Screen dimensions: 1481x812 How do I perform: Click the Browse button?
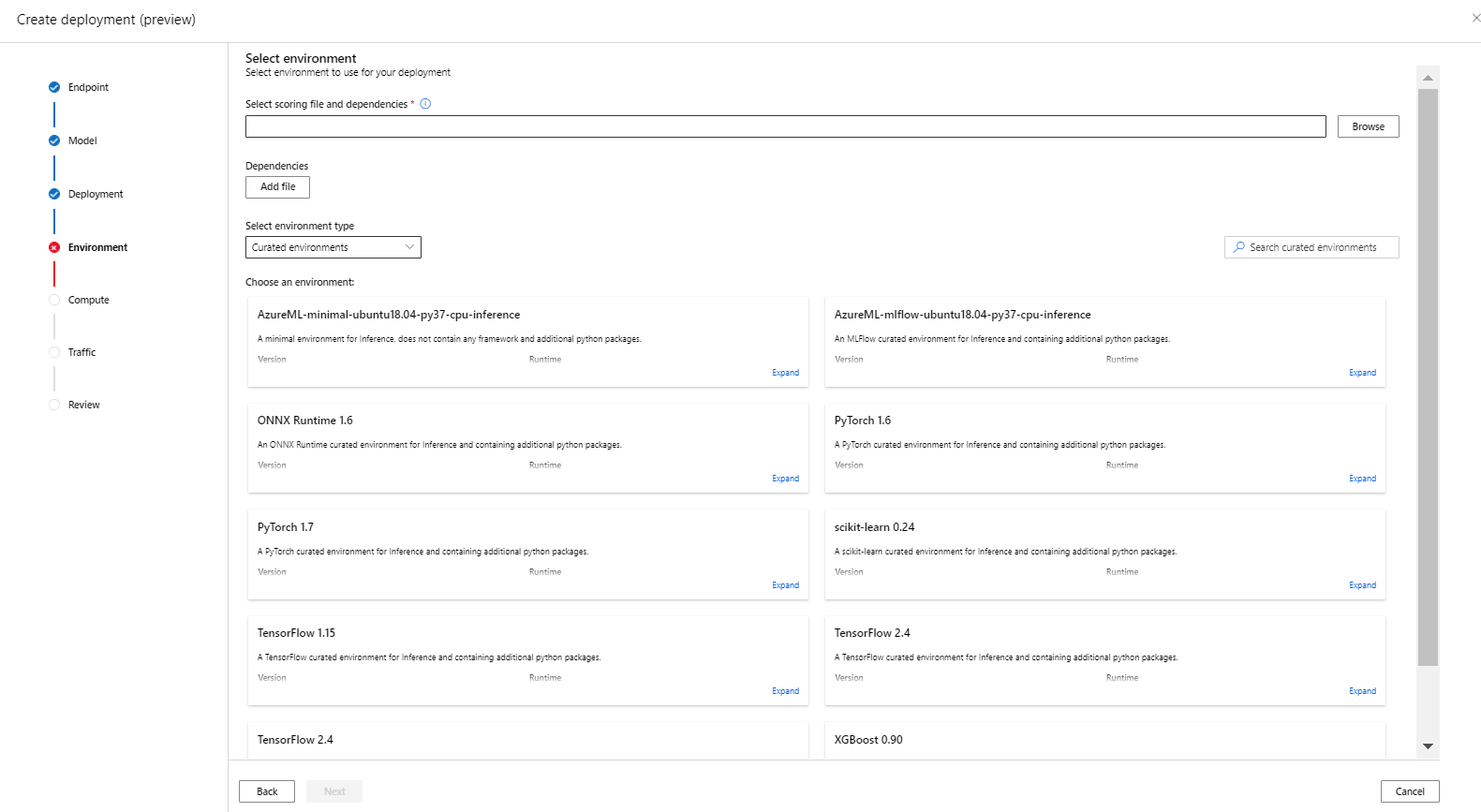pyautogui.click(x=1368, y=126)
